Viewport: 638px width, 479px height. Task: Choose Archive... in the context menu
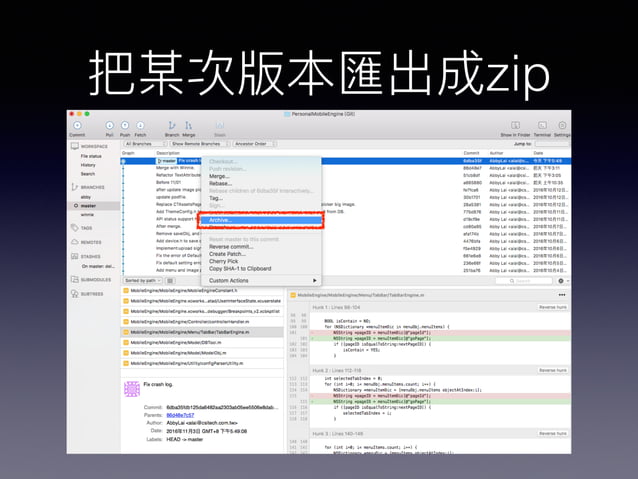(261, 220)
